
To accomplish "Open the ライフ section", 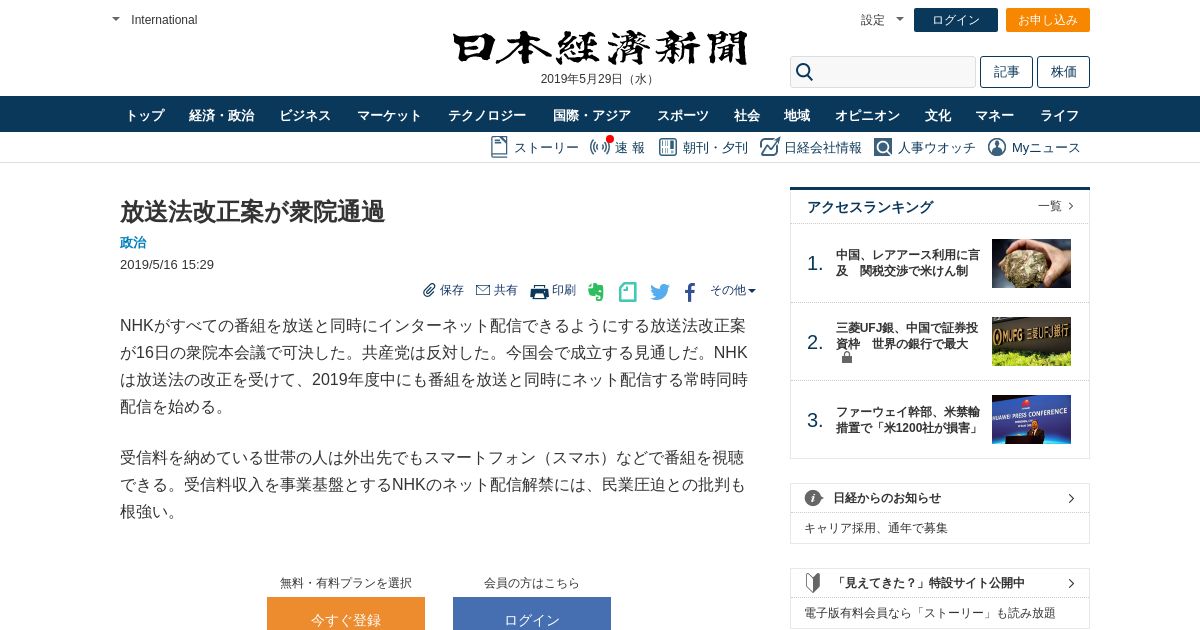I will pyautogui.click(x=1060, y=115).
